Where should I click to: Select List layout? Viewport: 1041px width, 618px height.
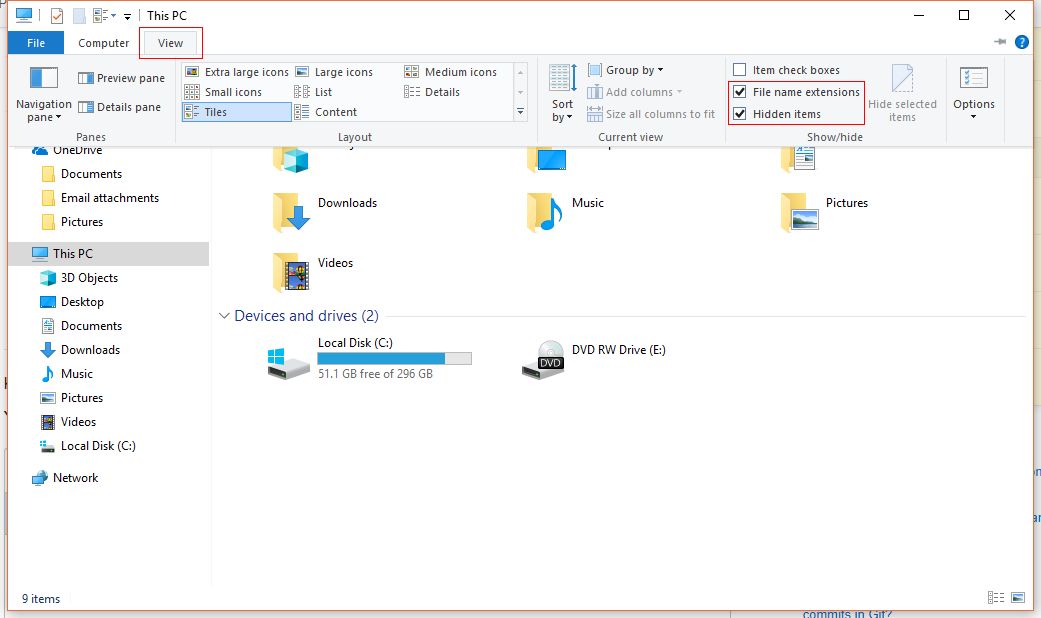coord(313,92)
